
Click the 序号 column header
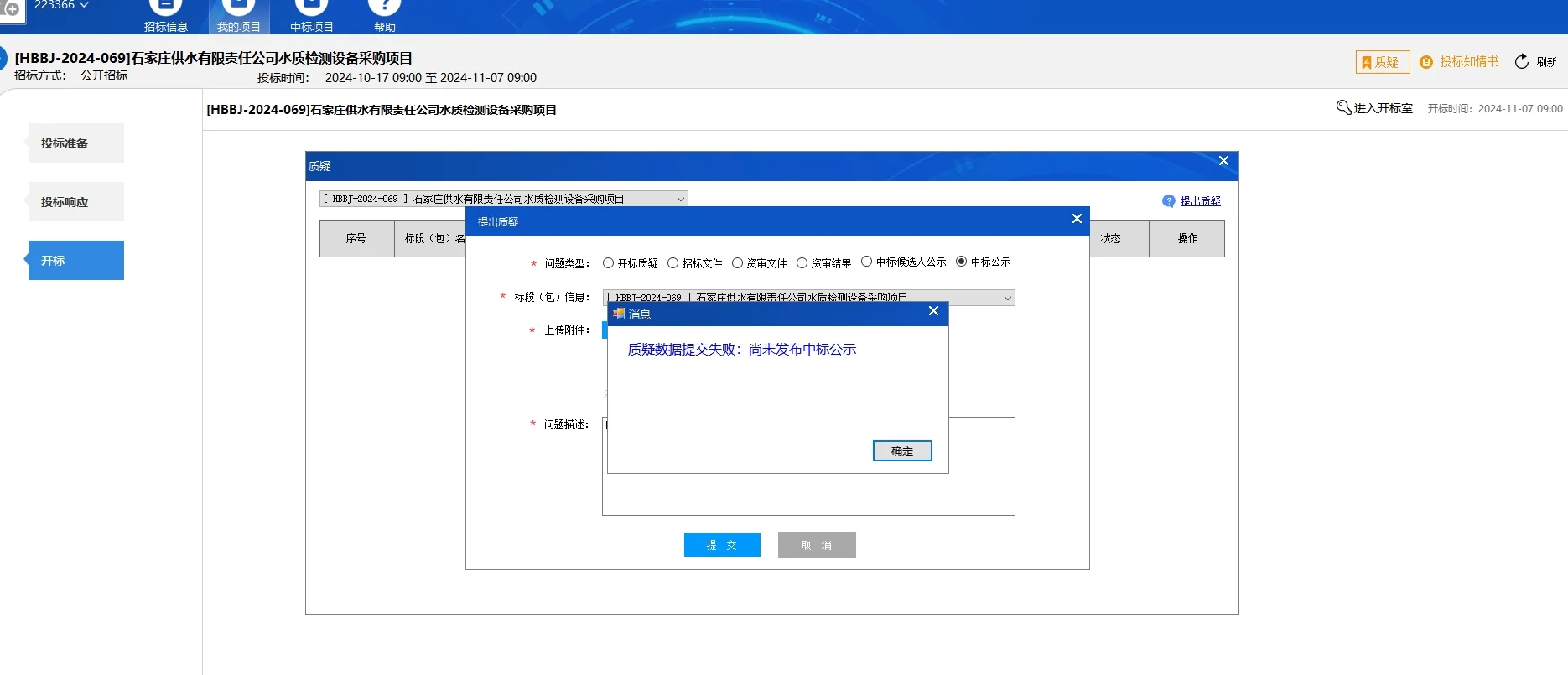tap(356, 239)
